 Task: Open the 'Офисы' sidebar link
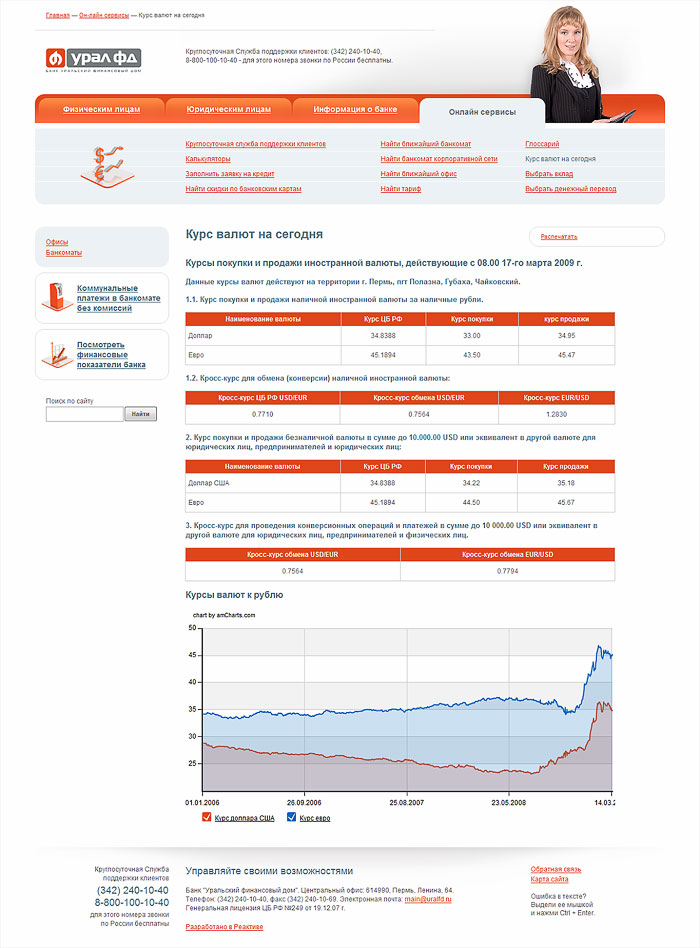click(57, 242)
